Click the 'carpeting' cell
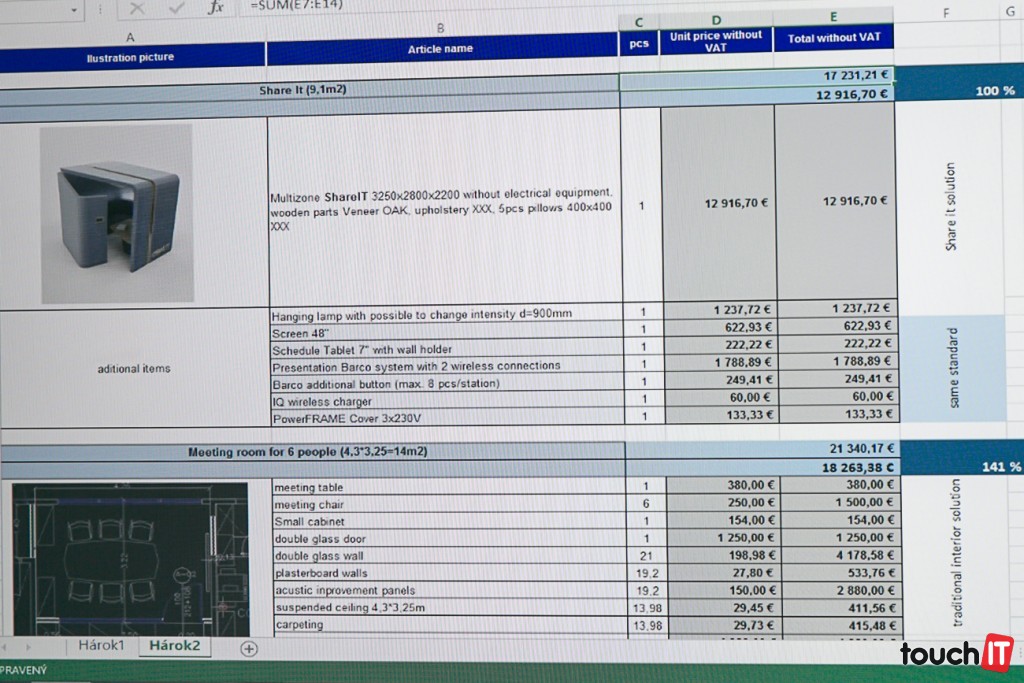This screenshot has height=683, width=1024. point(451,624)
